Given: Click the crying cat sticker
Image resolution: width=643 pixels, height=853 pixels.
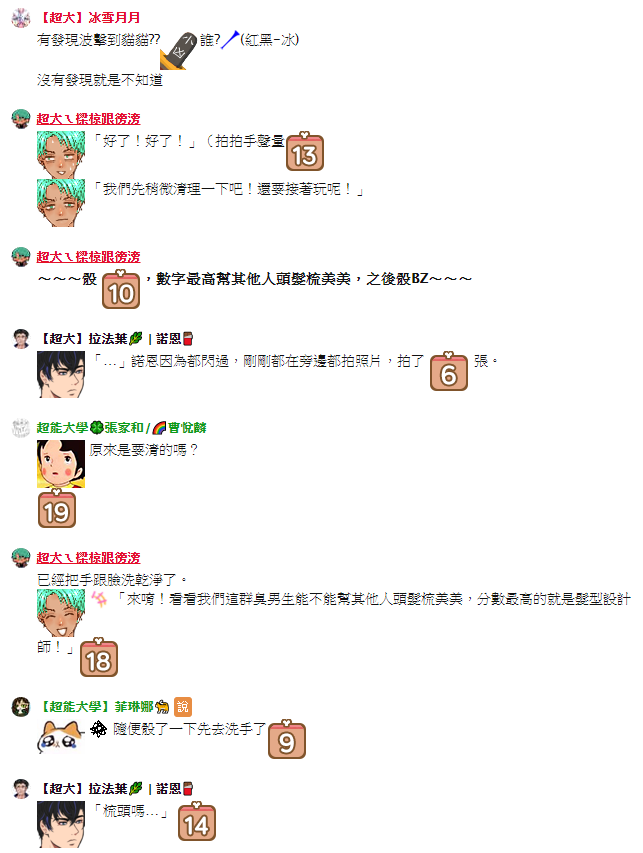Looking at the screenshot, I should (x=60, y=736).
